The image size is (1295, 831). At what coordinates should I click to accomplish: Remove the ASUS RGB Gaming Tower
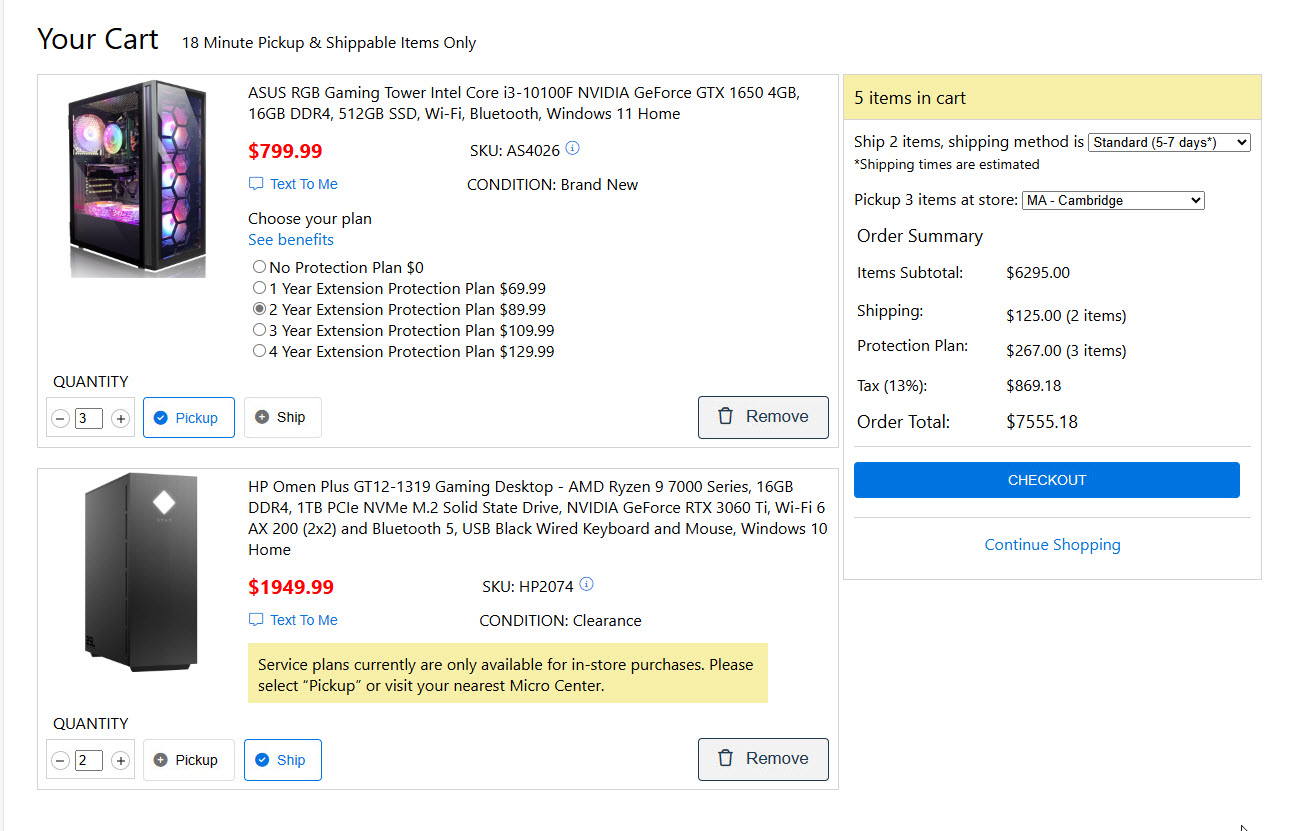tap(762, 417)
